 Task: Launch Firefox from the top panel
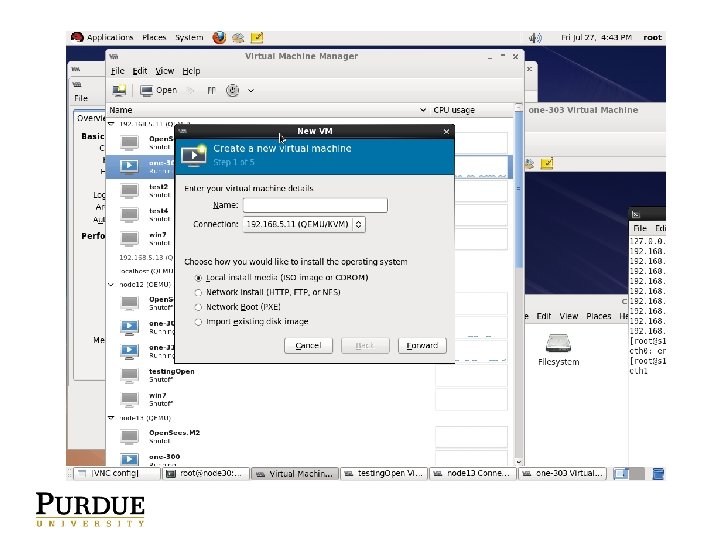pyautogui.click(x=219, y=38)
